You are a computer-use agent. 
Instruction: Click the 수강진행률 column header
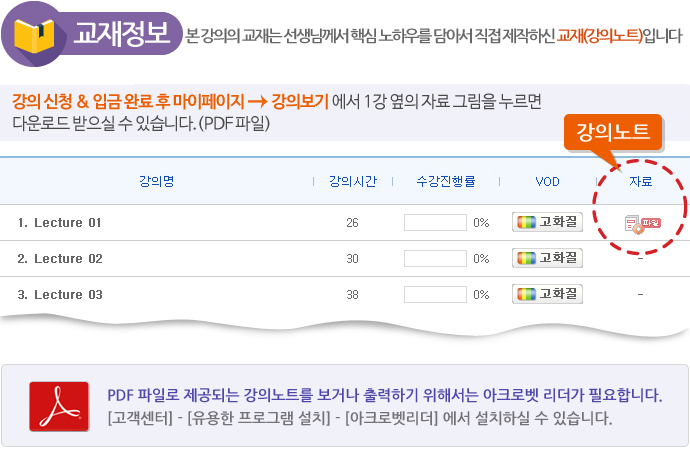445,181
